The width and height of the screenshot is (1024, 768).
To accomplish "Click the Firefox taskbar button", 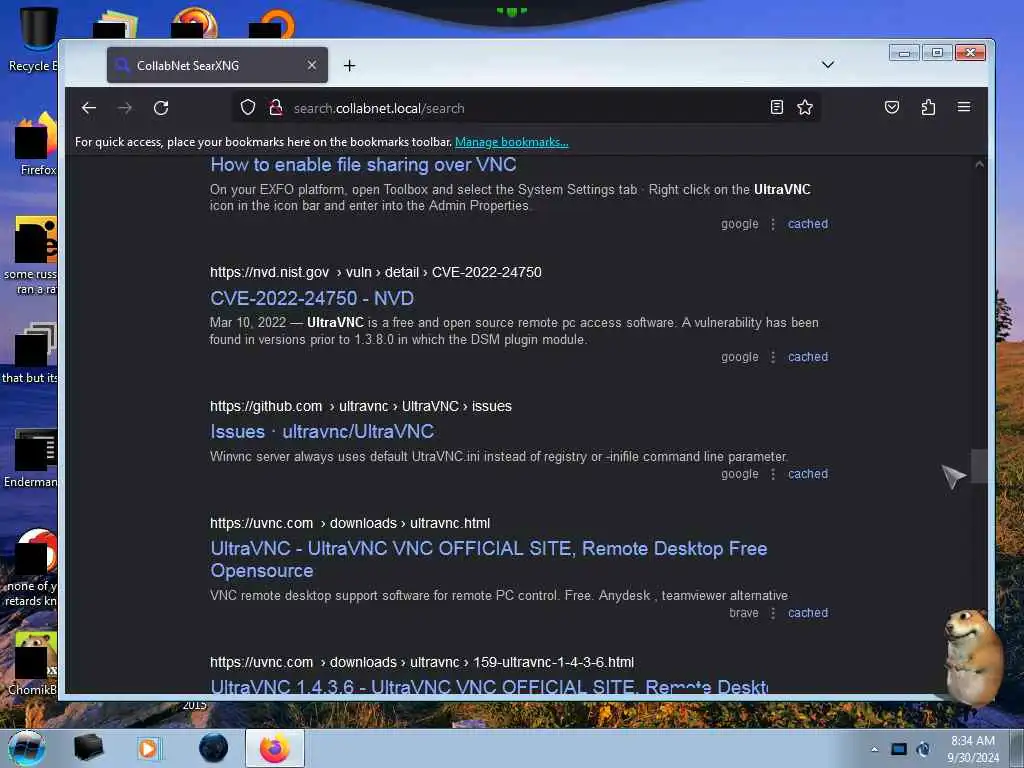I will pyautogui.click(x=275, y=748).
